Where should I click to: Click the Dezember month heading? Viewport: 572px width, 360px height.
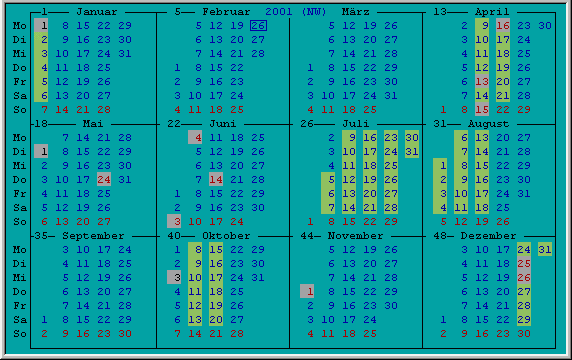click(x=488, y=236)
